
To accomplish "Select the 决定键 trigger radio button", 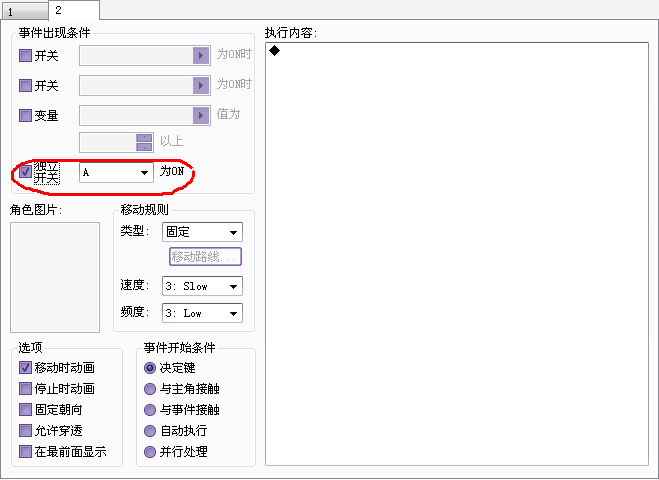I will click(x=150, y=368).
